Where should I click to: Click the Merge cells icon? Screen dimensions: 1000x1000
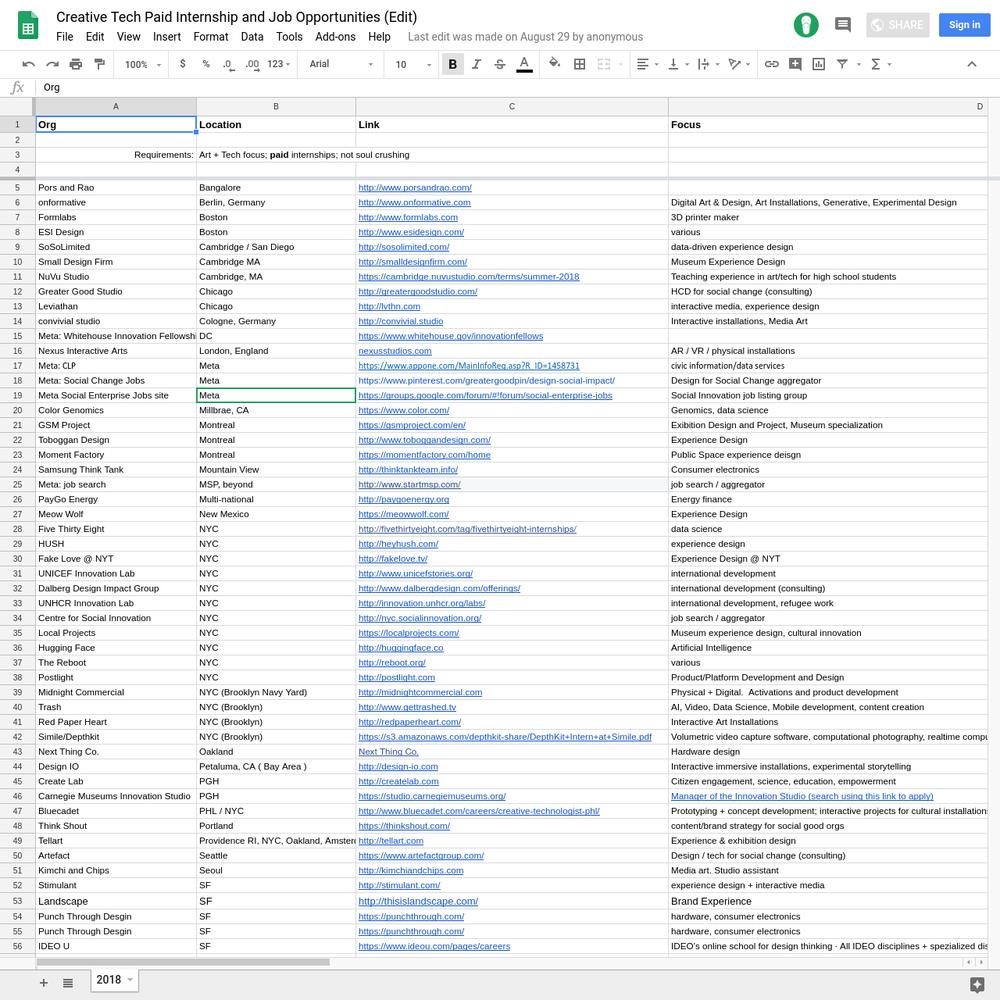click(603, 64)
